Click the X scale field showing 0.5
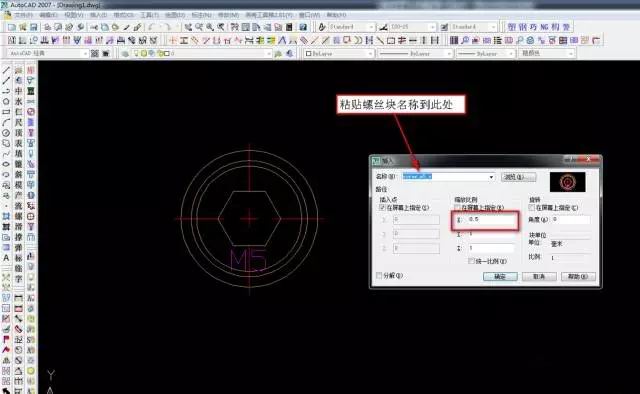The width and height of the screenshot is (640, 394). coord(491,220)
